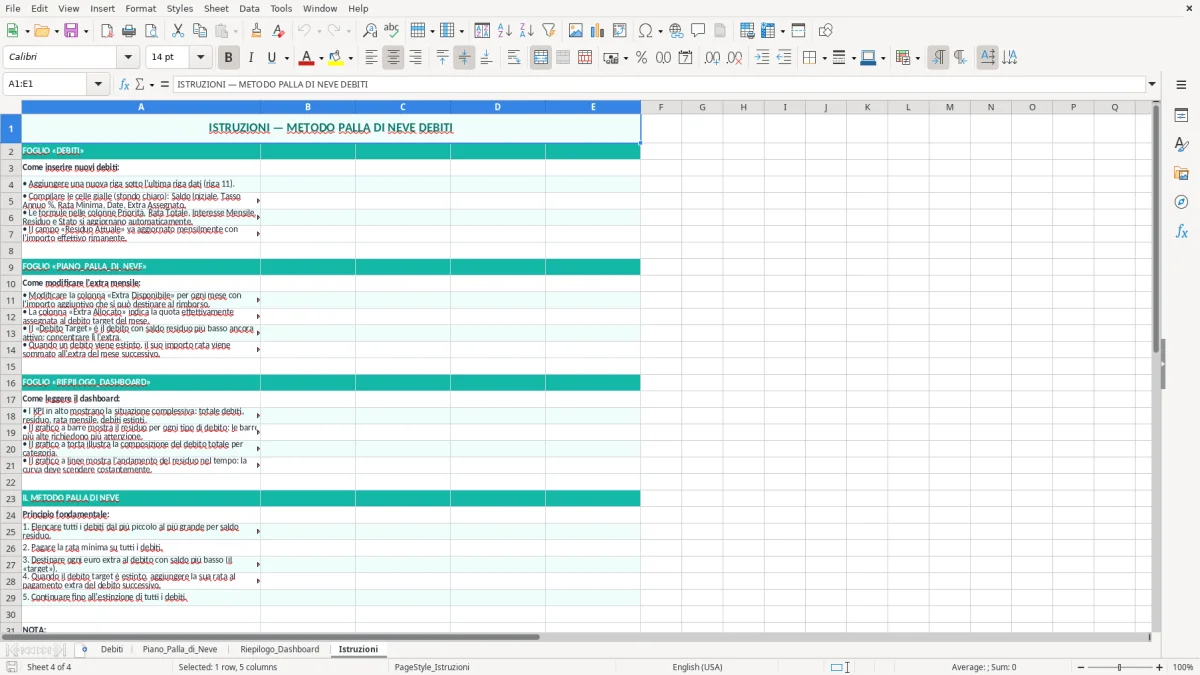Toggle Center Horizontally alignment
The height and width of the screenshot is (675, 1200).
(393, 58)
